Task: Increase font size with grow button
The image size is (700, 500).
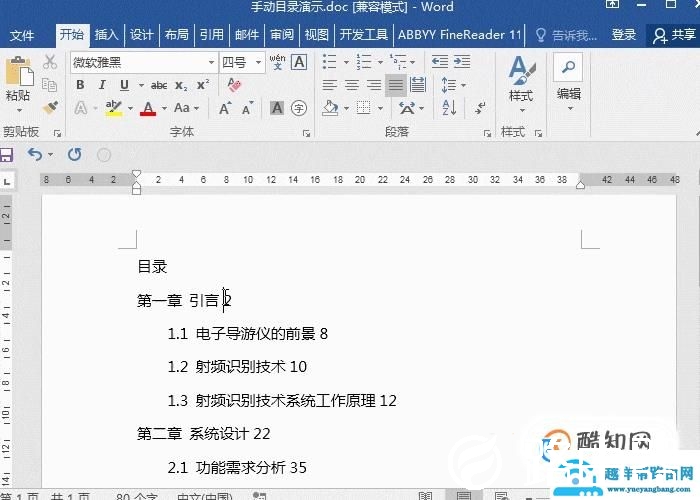Action: pyautogui.click(x=225, y=108)
